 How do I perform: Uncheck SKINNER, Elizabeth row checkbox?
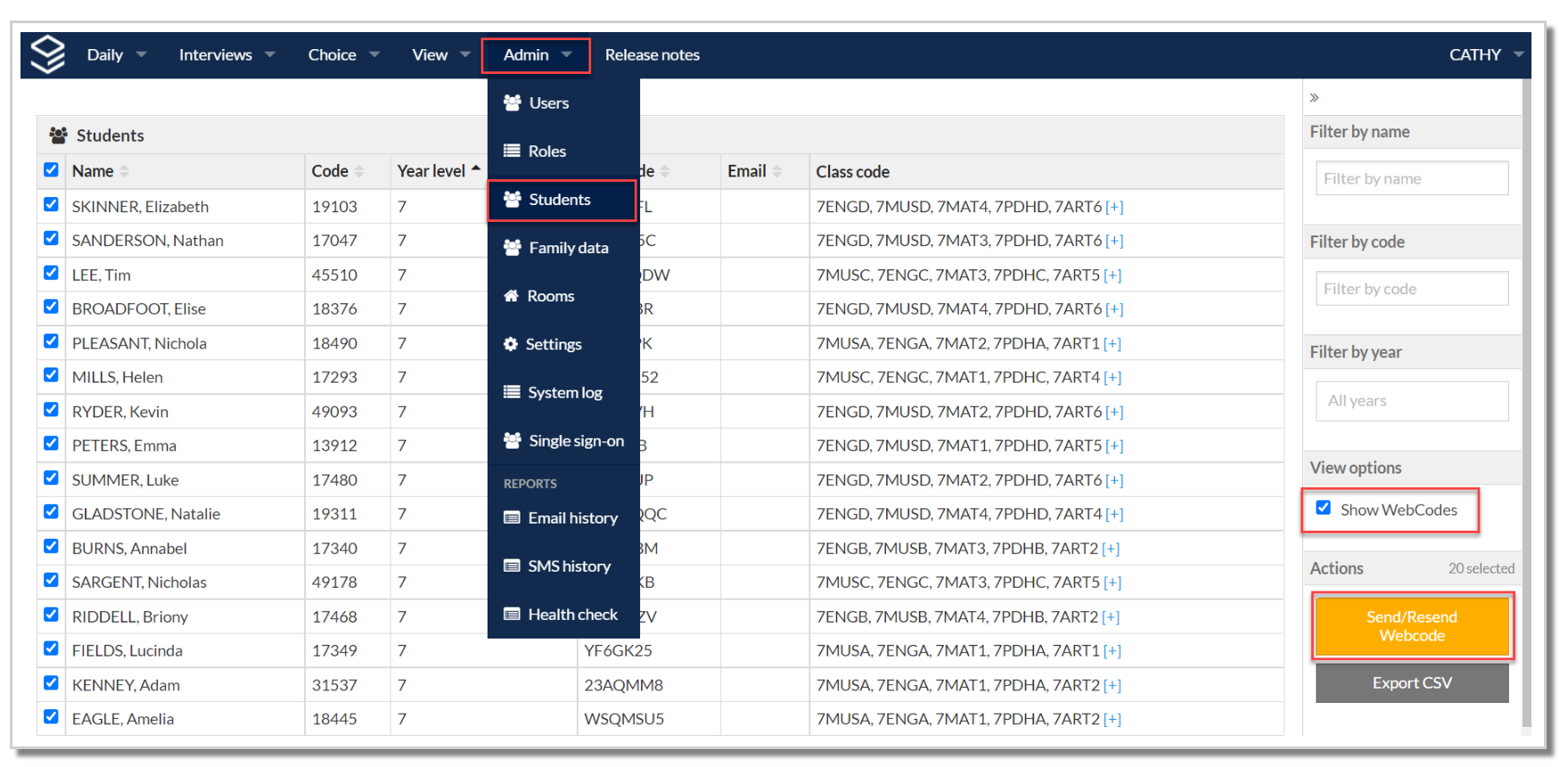point(51,204)
